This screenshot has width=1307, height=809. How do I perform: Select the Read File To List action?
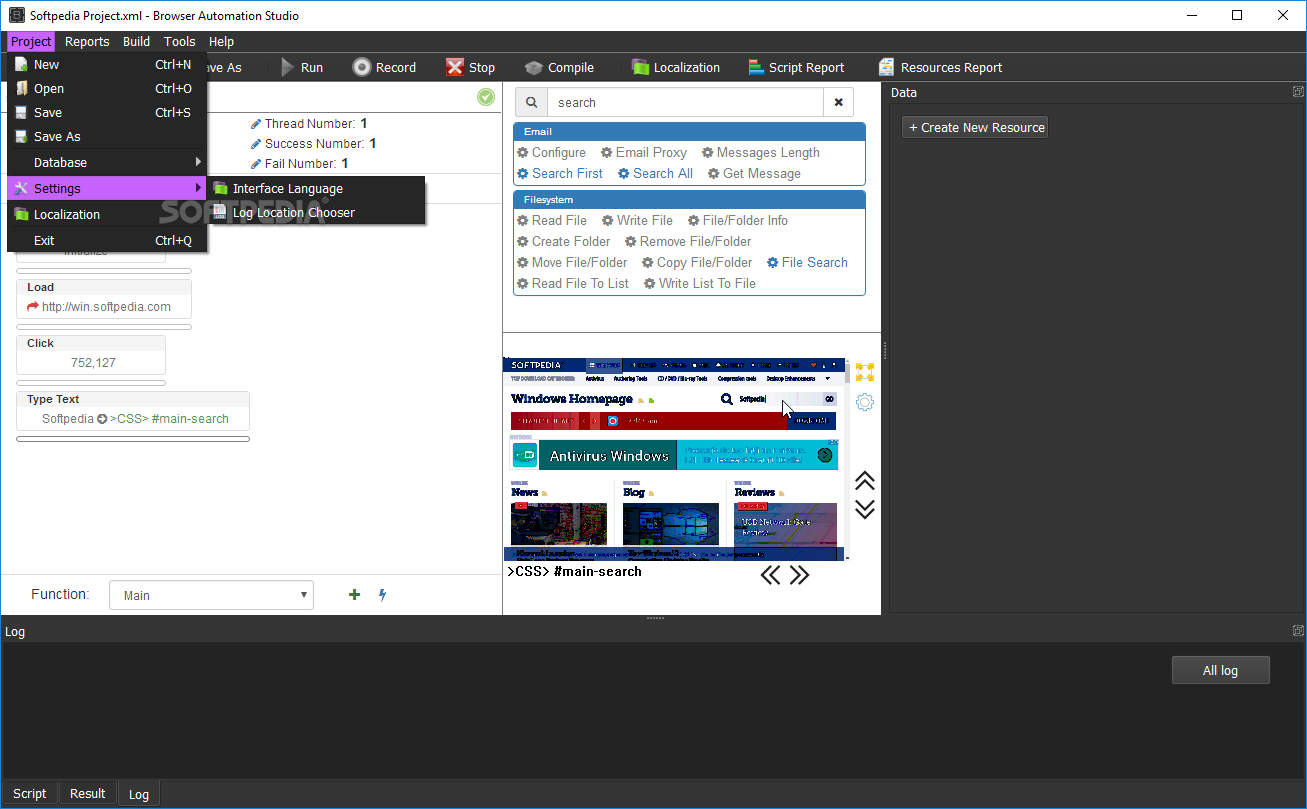[x=573, y=284]
